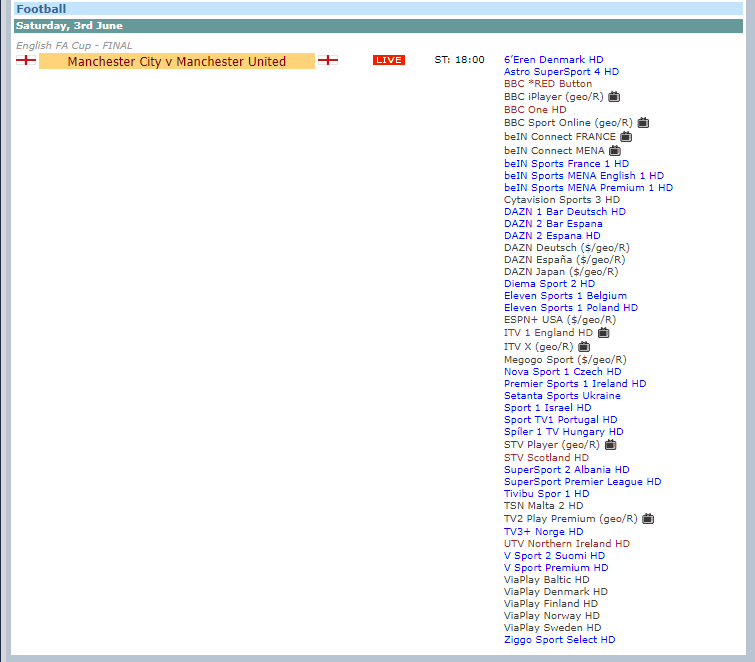755x662 pixels.
Task: Click the England flag left of match title
Action: (26, 60)
